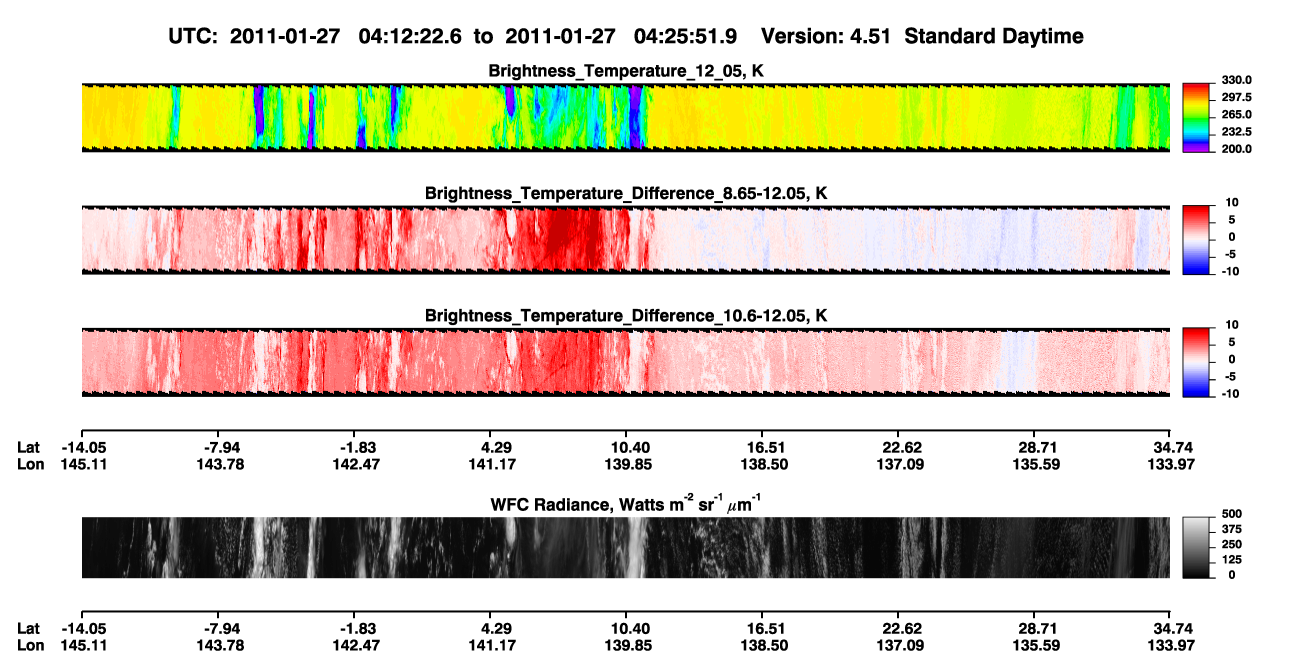This screenshot has height=667, width=1300.
Task: Click longitude 135.59 on the upper axis
Action: point(1037,464)
